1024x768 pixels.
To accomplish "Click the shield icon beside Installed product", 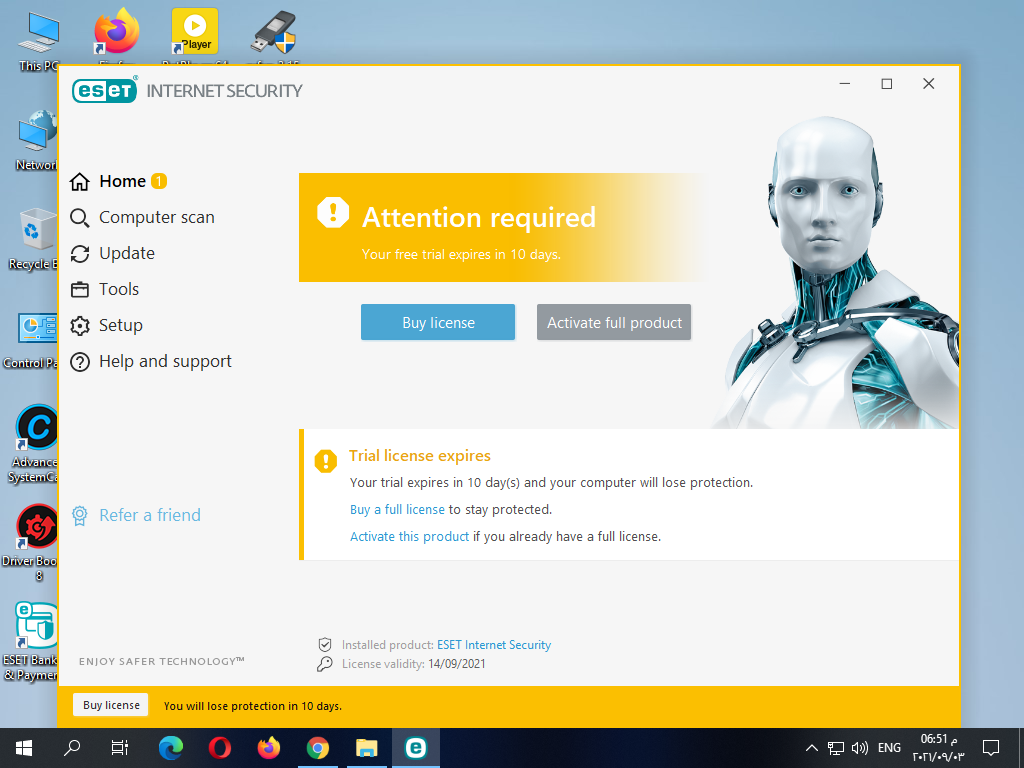I will (325, 645).
